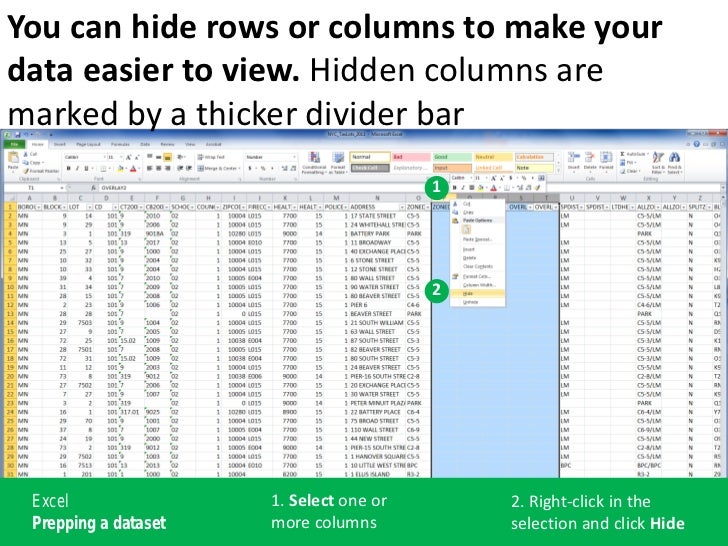The image size is (728, 546).
Task: Click the Copy icon in Clipboard group
Action: (26, 162)
